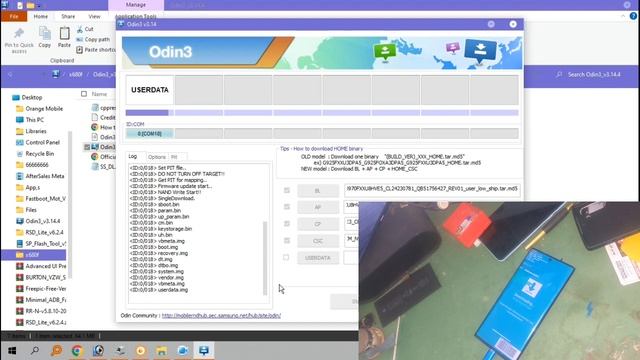Open File Explorer from the taskbar

click(x=162, y=351)
